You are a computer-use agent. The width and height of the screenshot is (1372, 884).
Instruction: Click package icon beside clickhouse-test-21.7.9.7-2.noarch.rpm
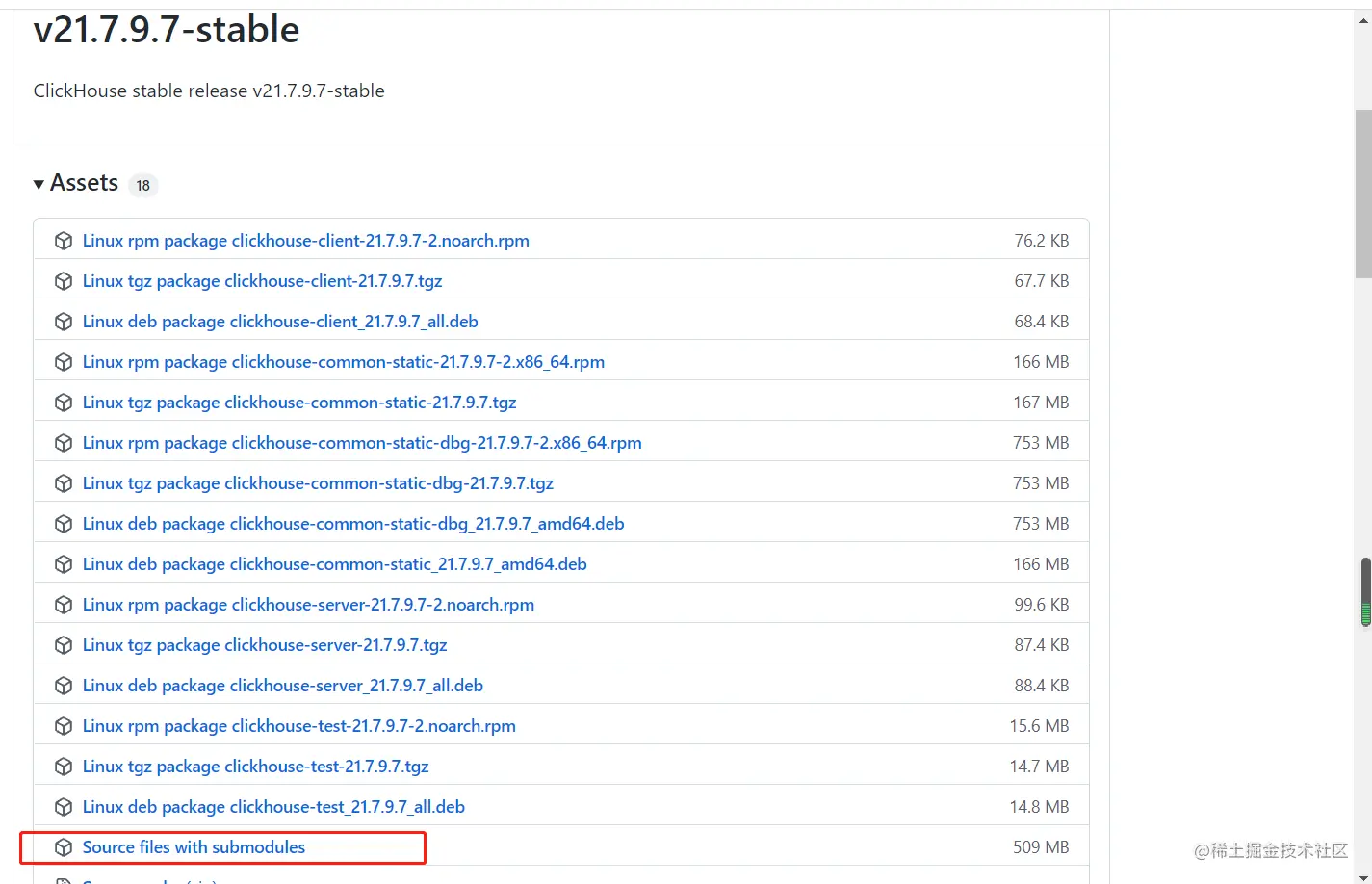tap(64, 726)
